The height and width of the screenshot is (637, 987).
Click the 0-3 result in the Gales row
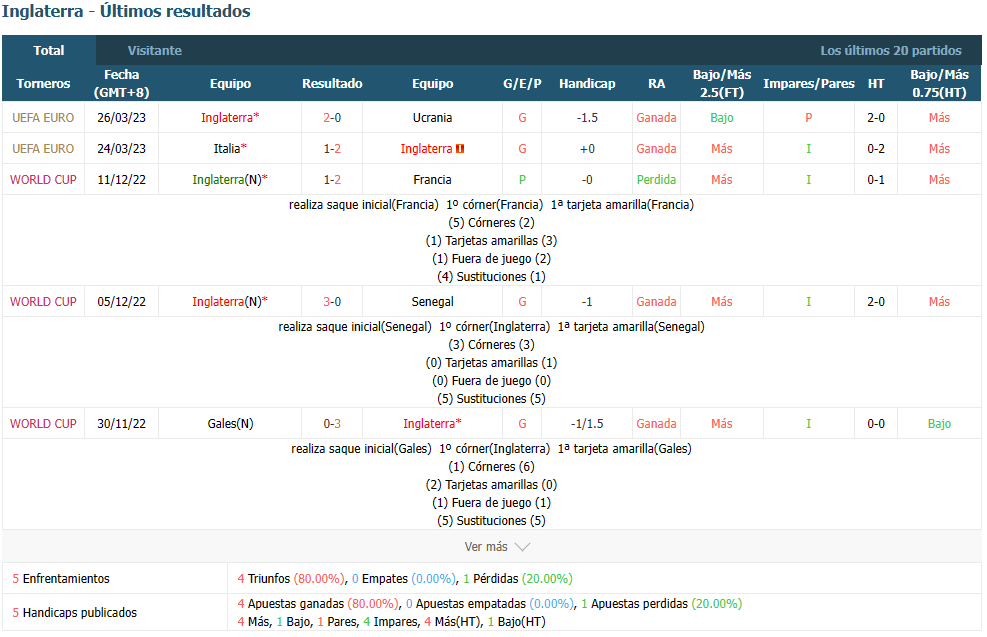[x=332, y=424]
